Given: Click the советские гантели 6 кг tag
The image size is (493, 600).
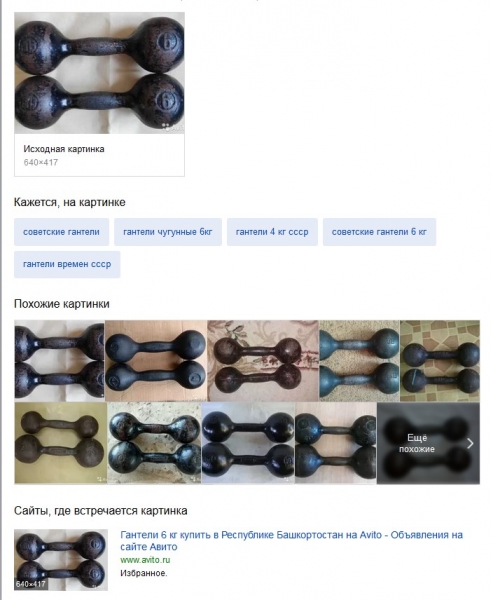Looking at the screenshot, I should (379, 232).
